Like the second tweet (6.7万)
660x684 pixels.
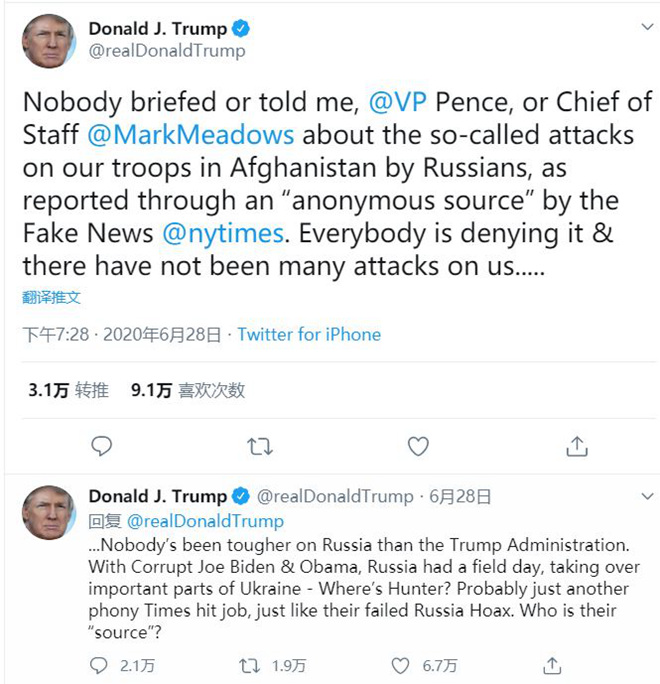pyautogui.click(x=401, y=665)
